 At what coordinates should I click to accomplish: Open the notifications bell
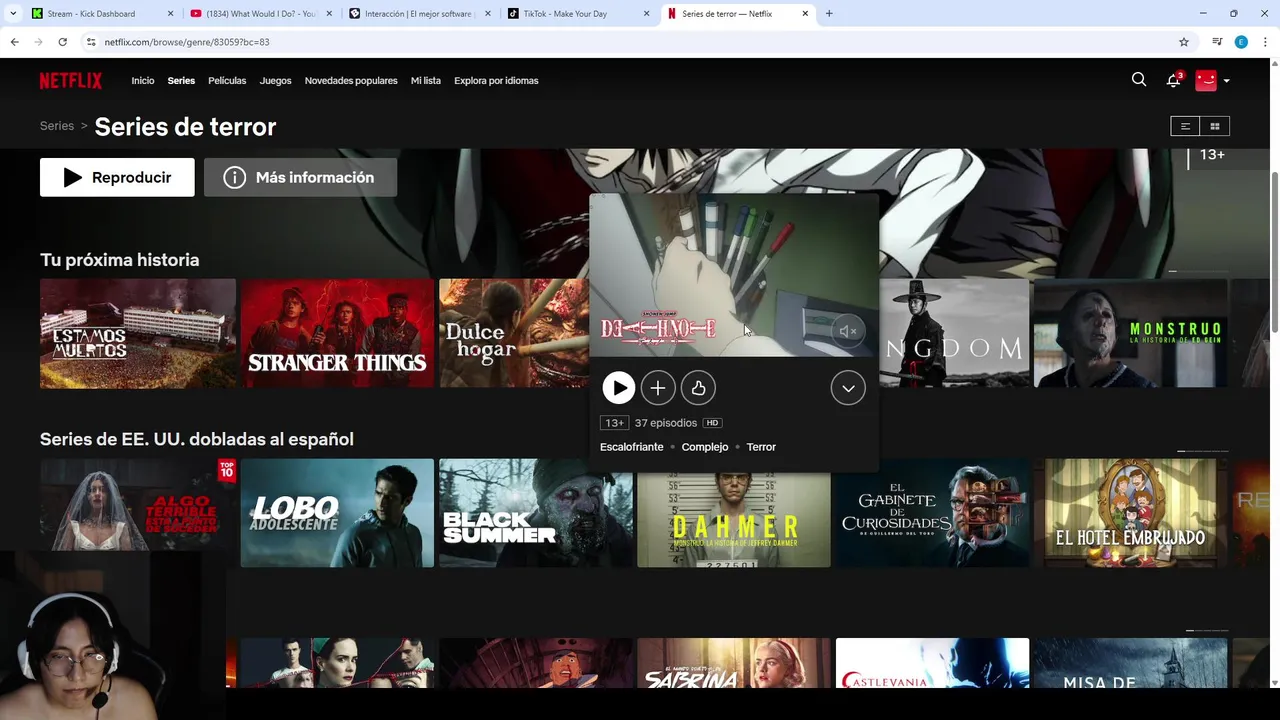tap(1174, 80)
